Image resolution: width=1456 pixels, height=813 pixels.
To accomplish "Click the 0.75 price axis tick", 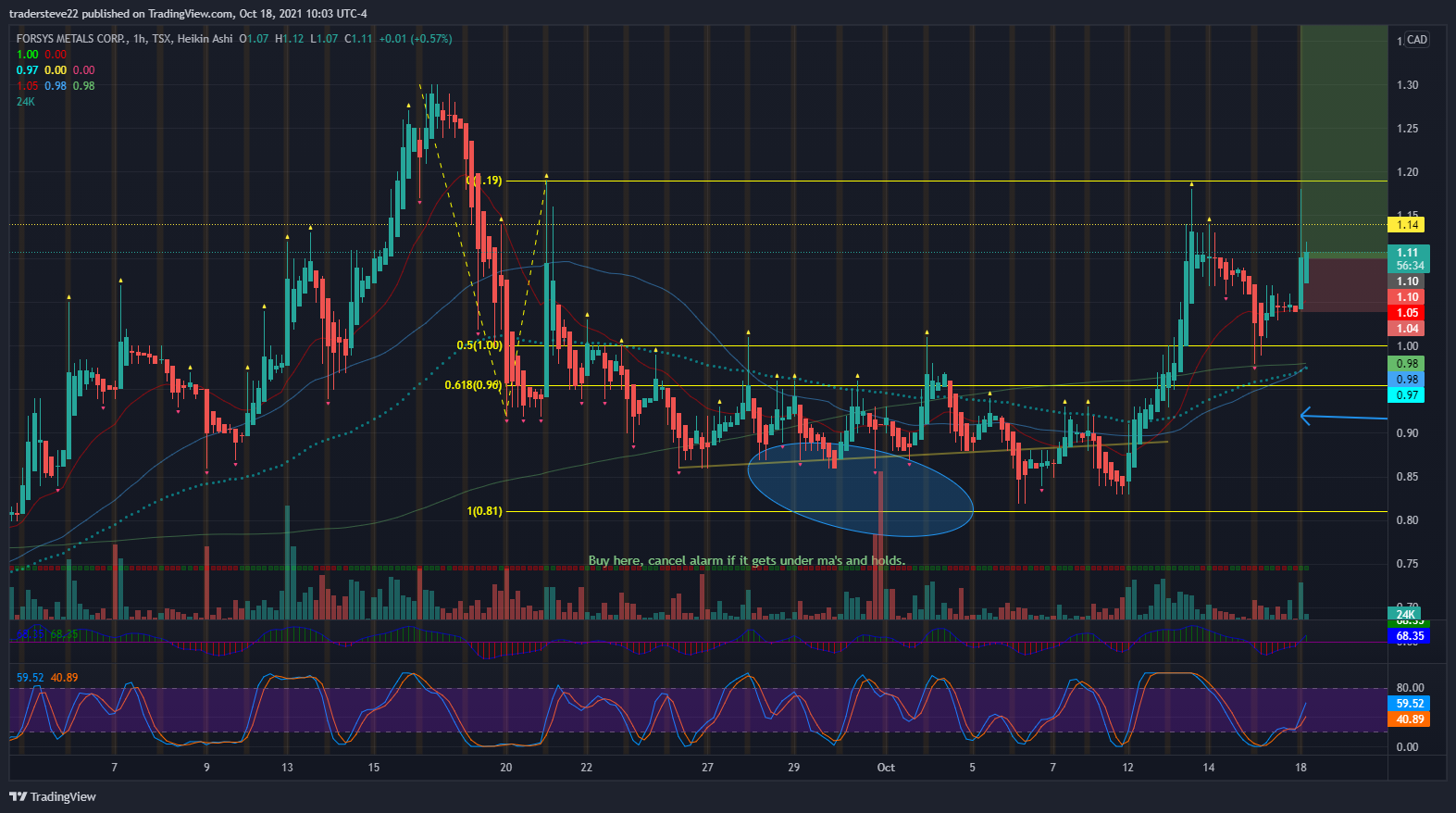I will click(x=1407, y=564).
